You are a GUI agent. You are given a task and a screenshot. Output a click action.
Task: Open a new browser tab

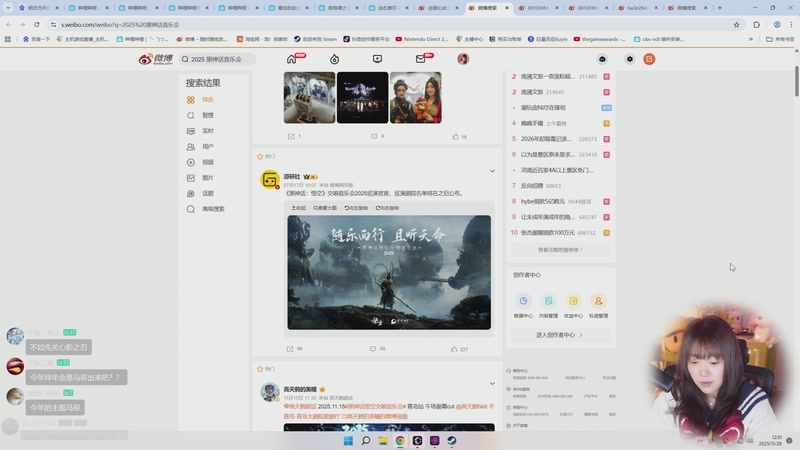click(719, 8)
